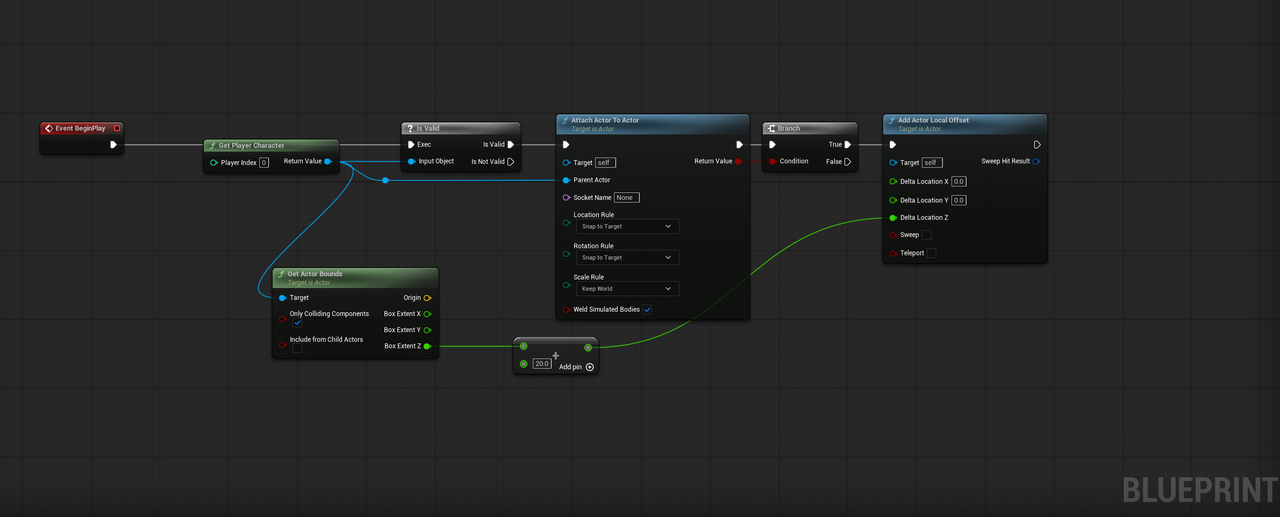Click the Box Extent Y output pin
The width and height of the screenshot is (1280, 517).
coord(427,330)
